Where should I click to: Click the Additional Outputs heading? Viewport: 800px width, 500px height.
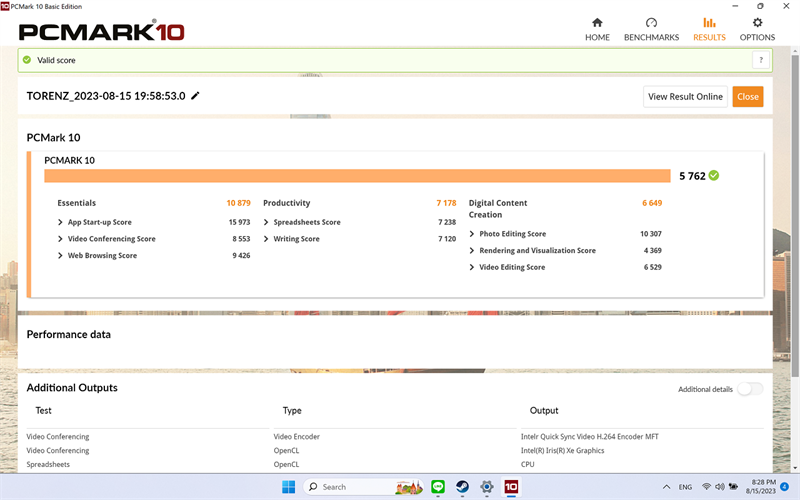click(72, 388)
